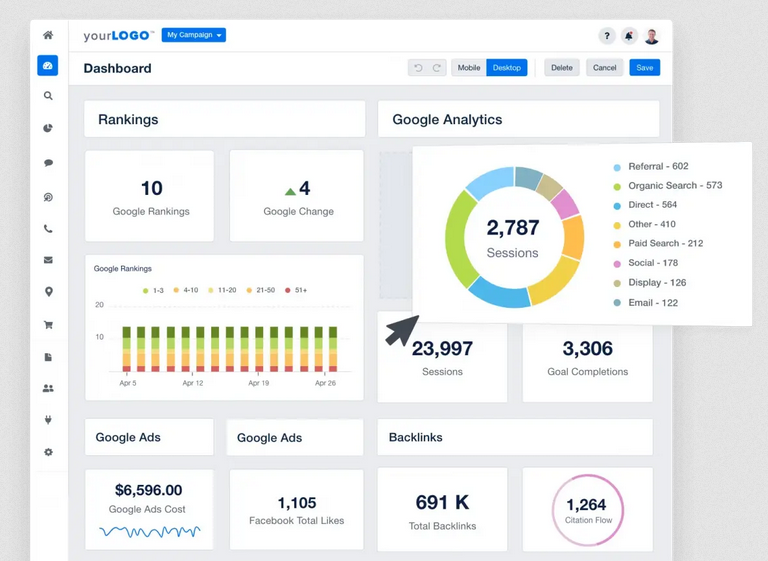Open the settings gear in sidebar
Viewport: 768px width, 561px height.
[48, 453]
